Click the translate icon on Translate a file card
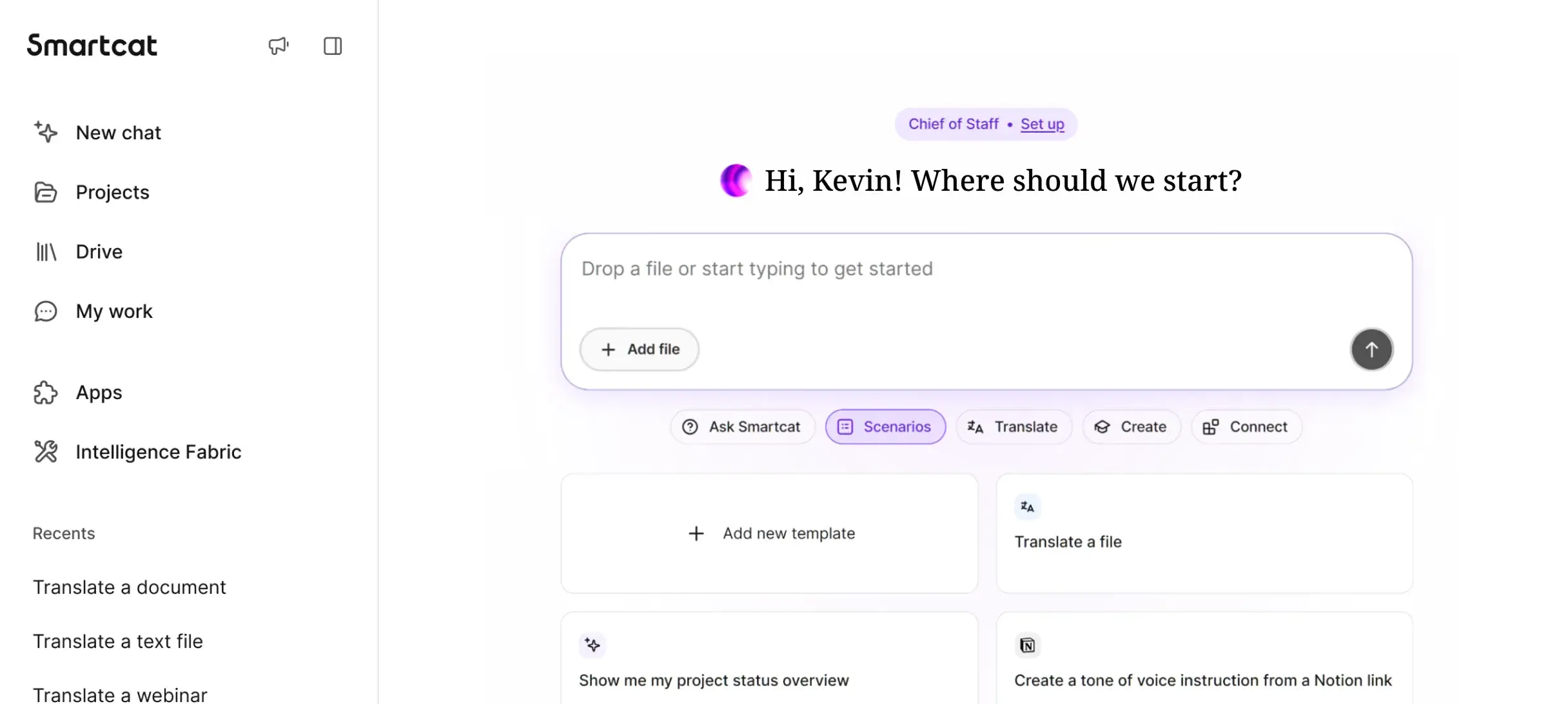Image resolution: width=1568 pixels, height=704 pixels. point(1028,507)
